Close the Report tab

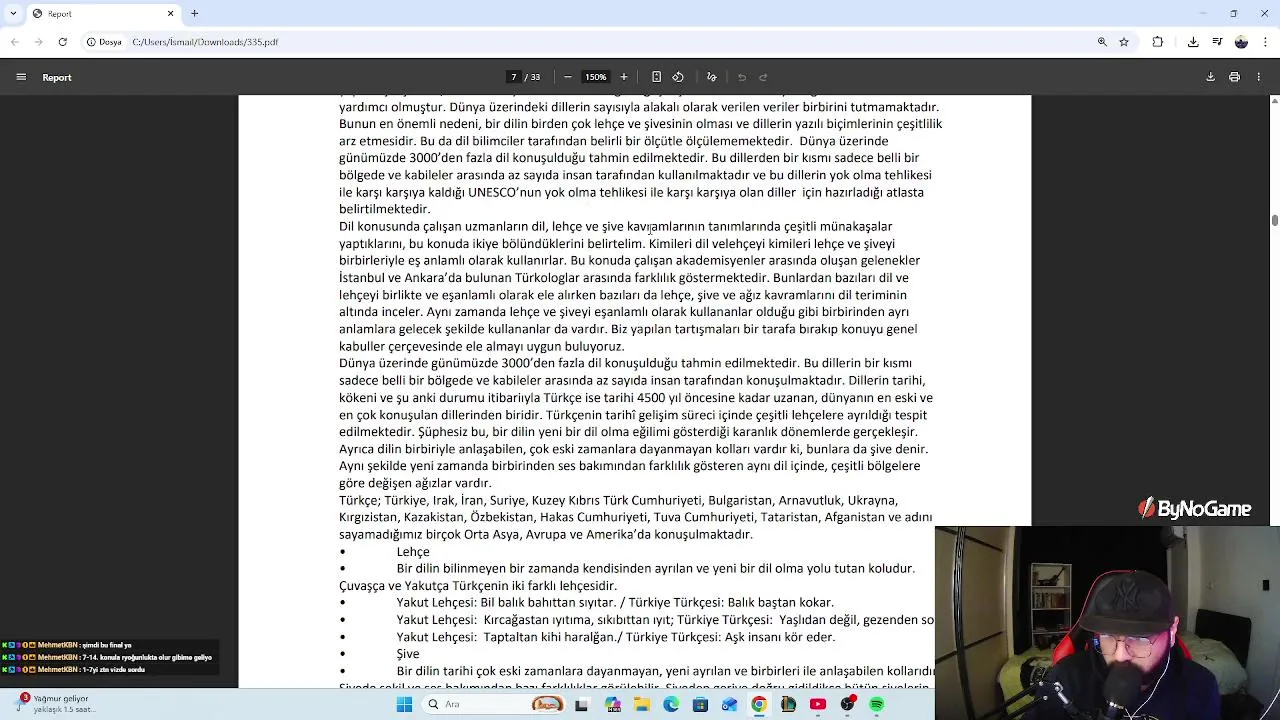170,14
